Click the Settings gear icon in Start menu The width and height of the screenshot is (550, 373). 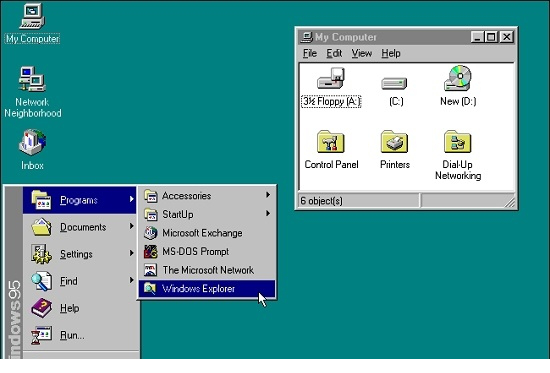[x=41, y=254]
